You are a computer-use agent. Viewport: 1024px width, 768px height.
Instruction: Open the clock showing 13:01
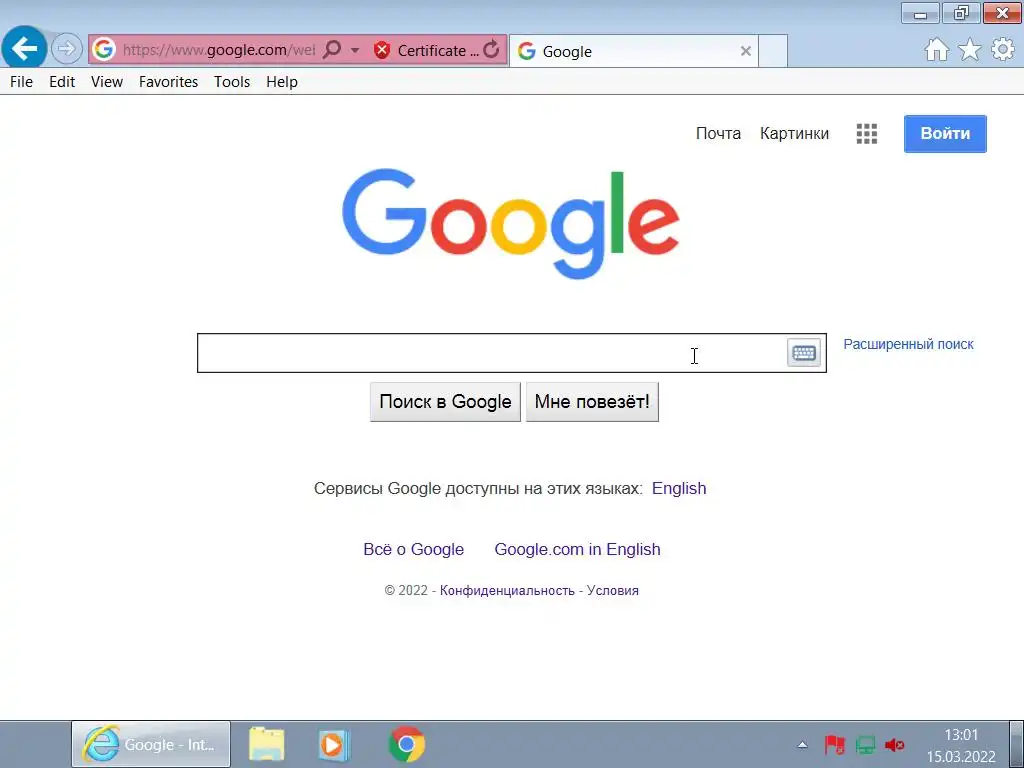coord(961,745)
